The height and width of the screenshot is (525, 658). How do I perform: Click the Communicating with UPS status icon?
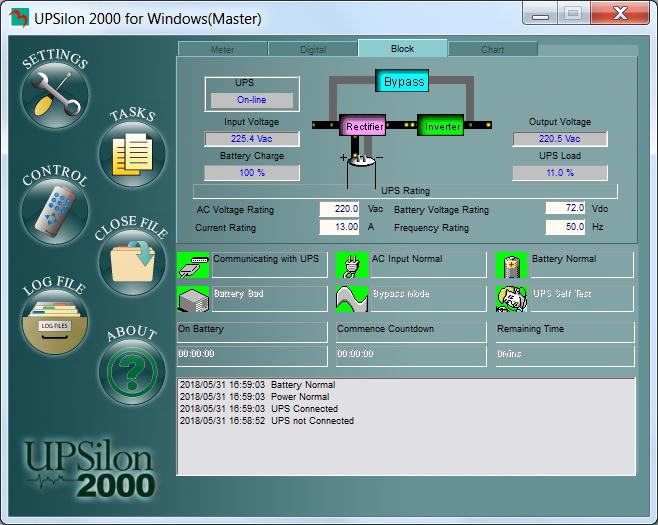(193, 265)
